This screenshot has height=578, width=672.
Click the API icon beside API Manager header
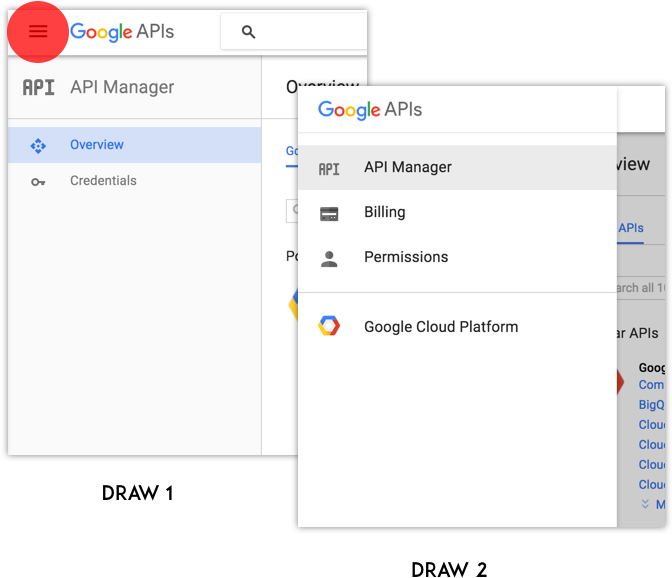[x=38, y=88]
